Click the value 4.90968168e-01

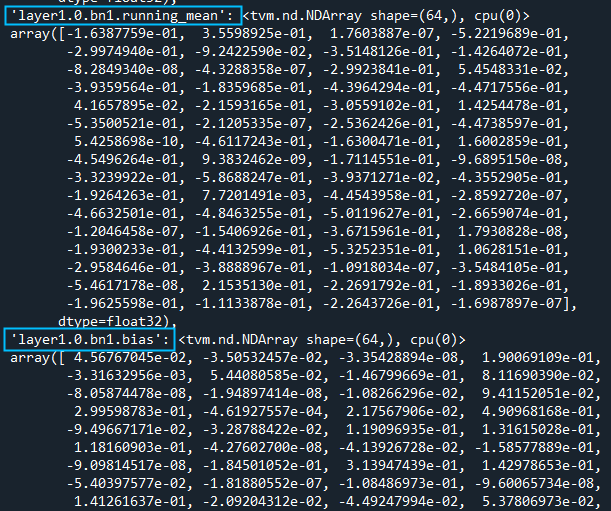[538, 412]
